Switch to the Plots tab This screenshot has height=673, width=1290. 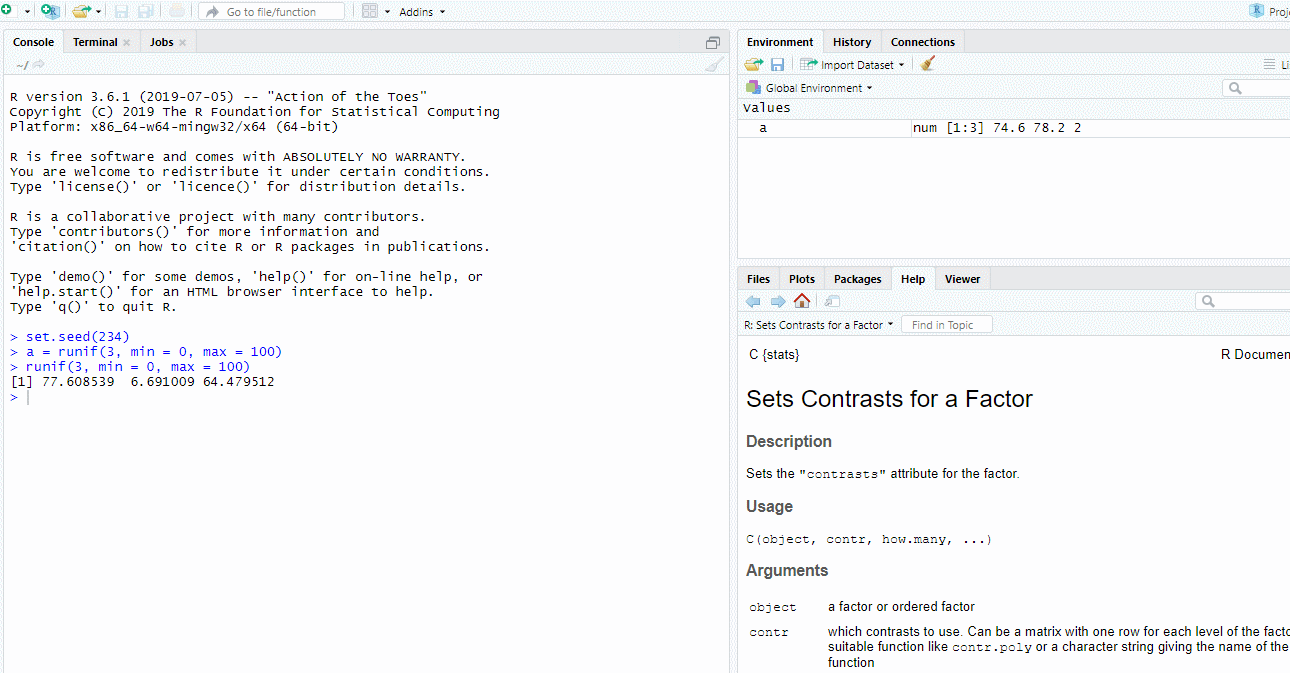802,279
